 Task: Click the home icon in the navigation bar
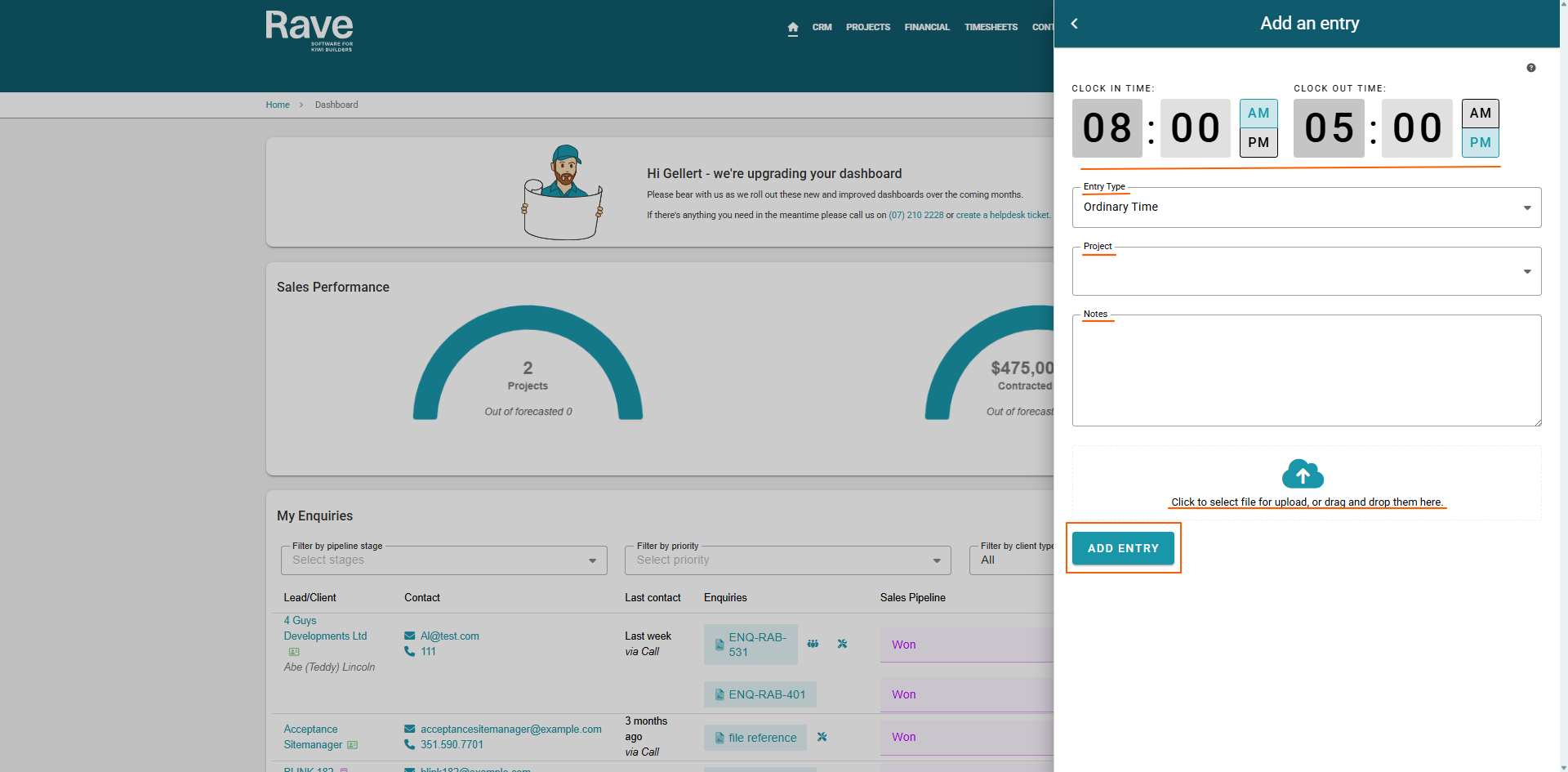pyautogui.click(x=793, y=28)
